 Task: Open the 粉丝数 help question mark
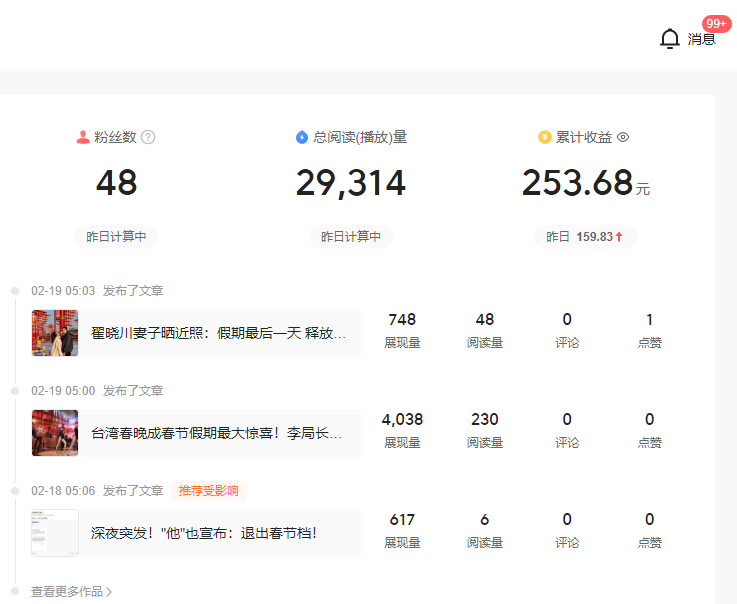[x=148, y=137]
